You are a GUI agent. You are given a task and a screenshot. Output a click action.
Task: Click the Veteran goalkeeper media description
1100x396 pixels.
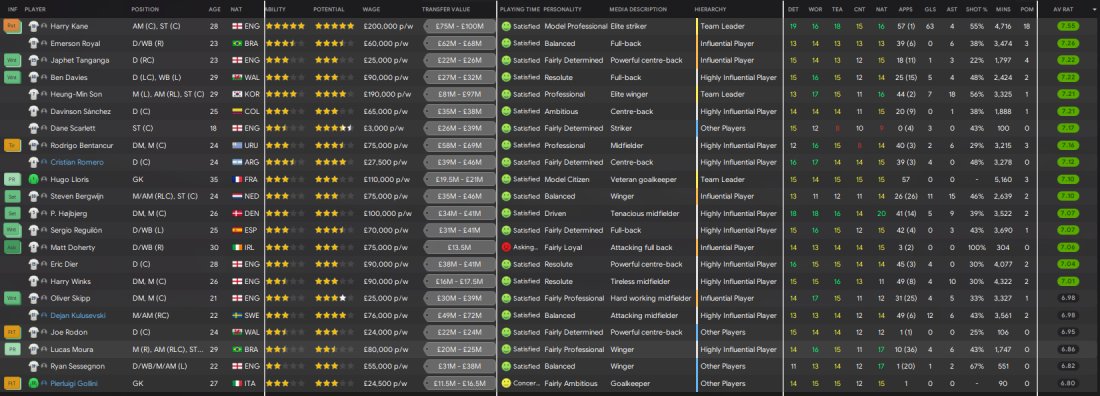(643, 179)
